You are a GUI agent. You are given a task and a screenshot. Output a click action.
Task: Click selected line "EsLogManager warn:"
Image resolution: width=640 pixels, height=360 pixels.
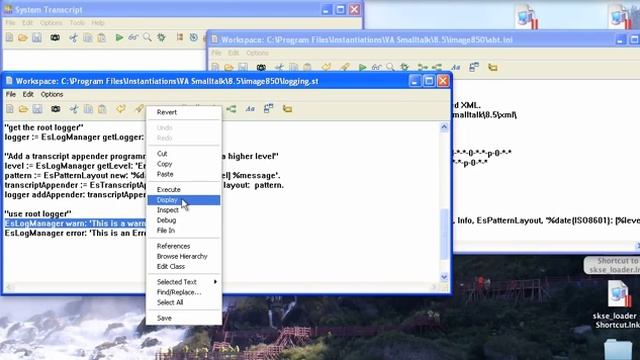point(75,224)
